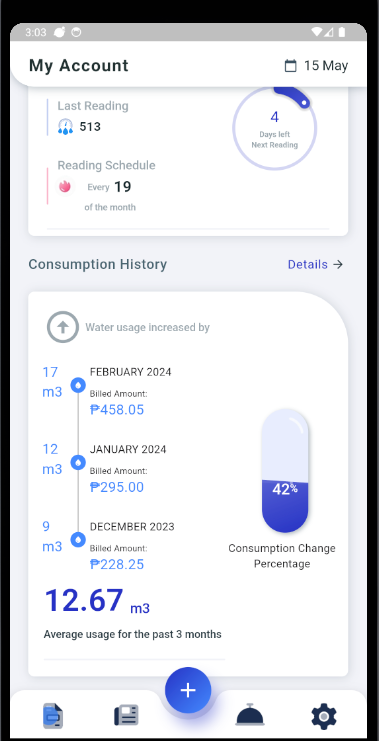Open the bills tab in bottom navigation
379x741 pixels.
click(53, 715)
